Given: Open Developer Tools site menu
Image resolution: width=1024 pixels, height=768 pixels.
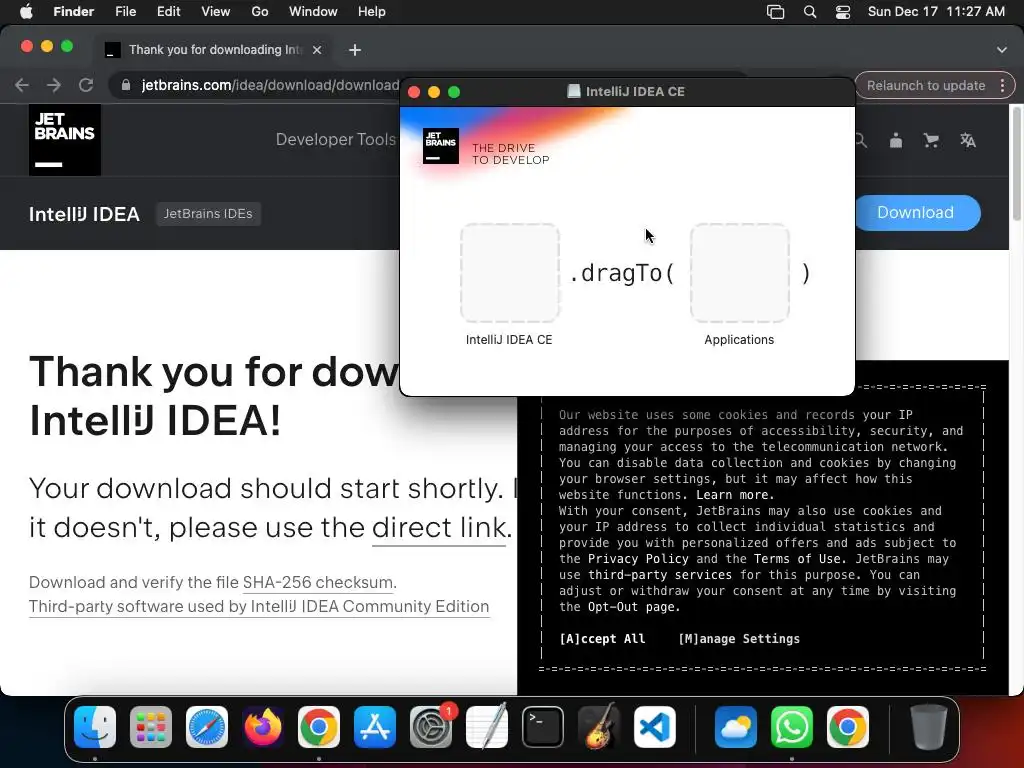Looking at the screenshot, I should pyautogui.click(x=336, y=139).
